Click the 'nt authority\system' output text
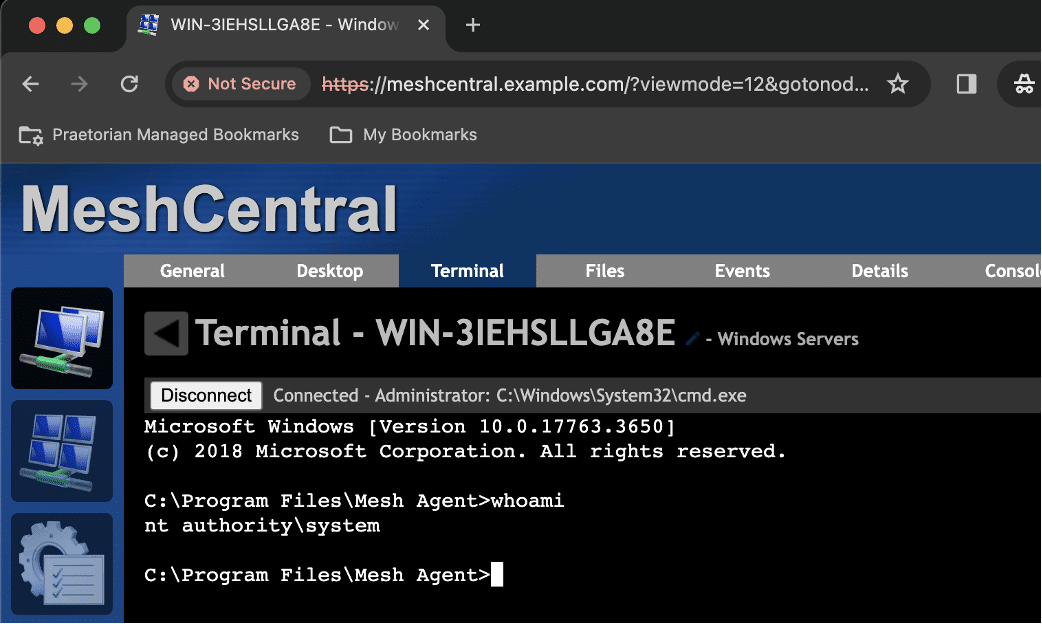This screenshot has width=1042, height=624. (262, 526)
